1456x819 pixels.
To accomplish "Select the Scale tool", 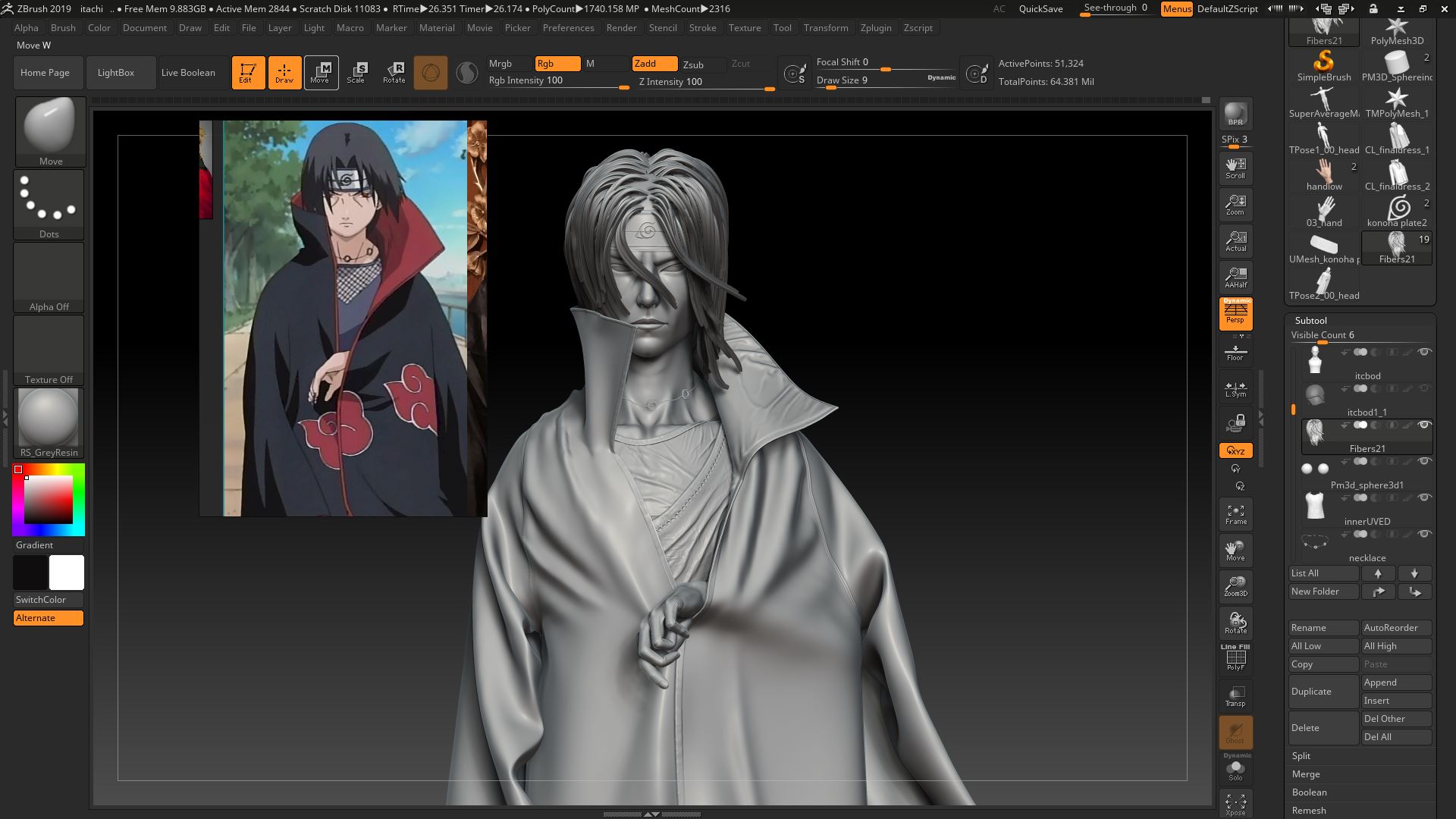I will pyautogui.click(x=357, y=73).
